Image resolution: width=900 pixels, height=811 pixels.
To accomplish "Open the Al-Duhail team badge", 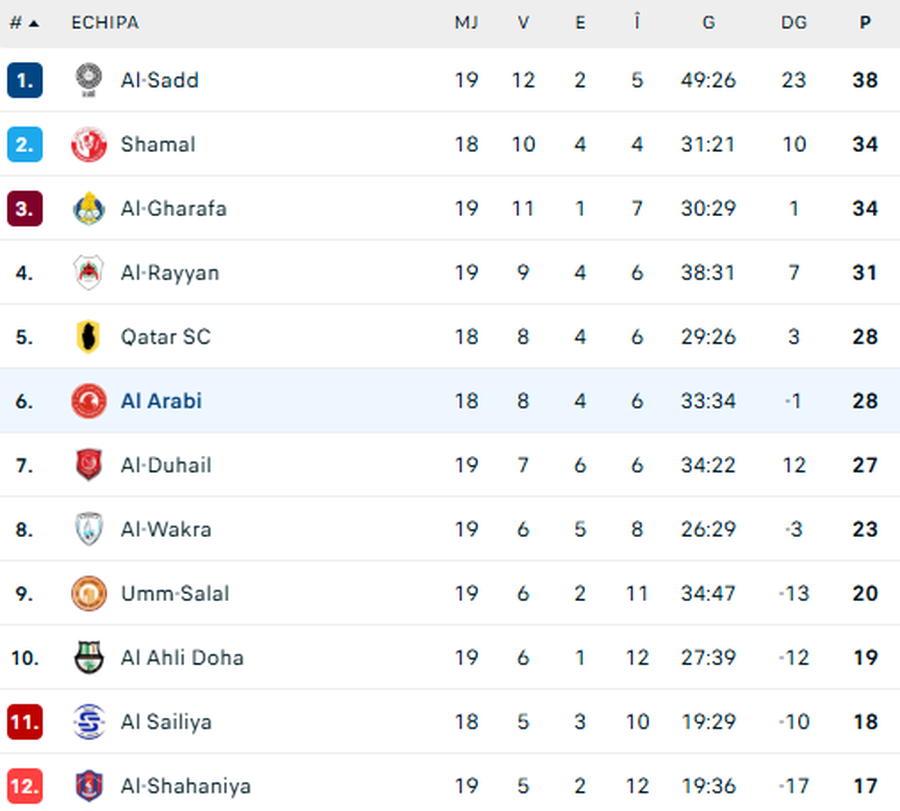I will [89, 465].
